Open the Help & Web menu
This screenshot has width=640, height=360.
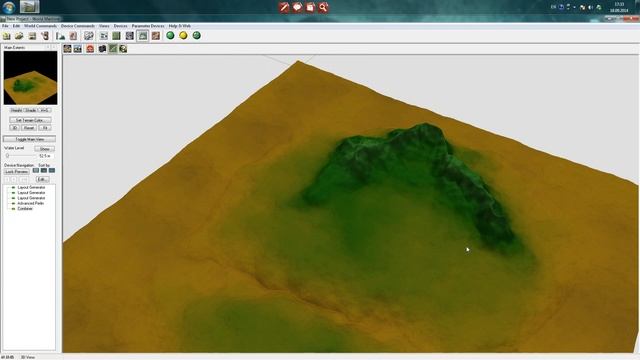tap(180, 26)
